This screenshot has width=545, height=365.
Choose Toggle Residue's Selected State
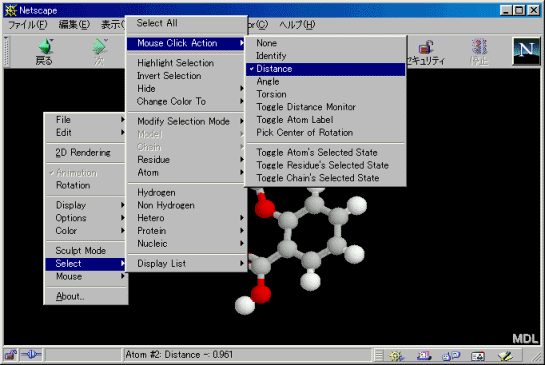(325, 165)
